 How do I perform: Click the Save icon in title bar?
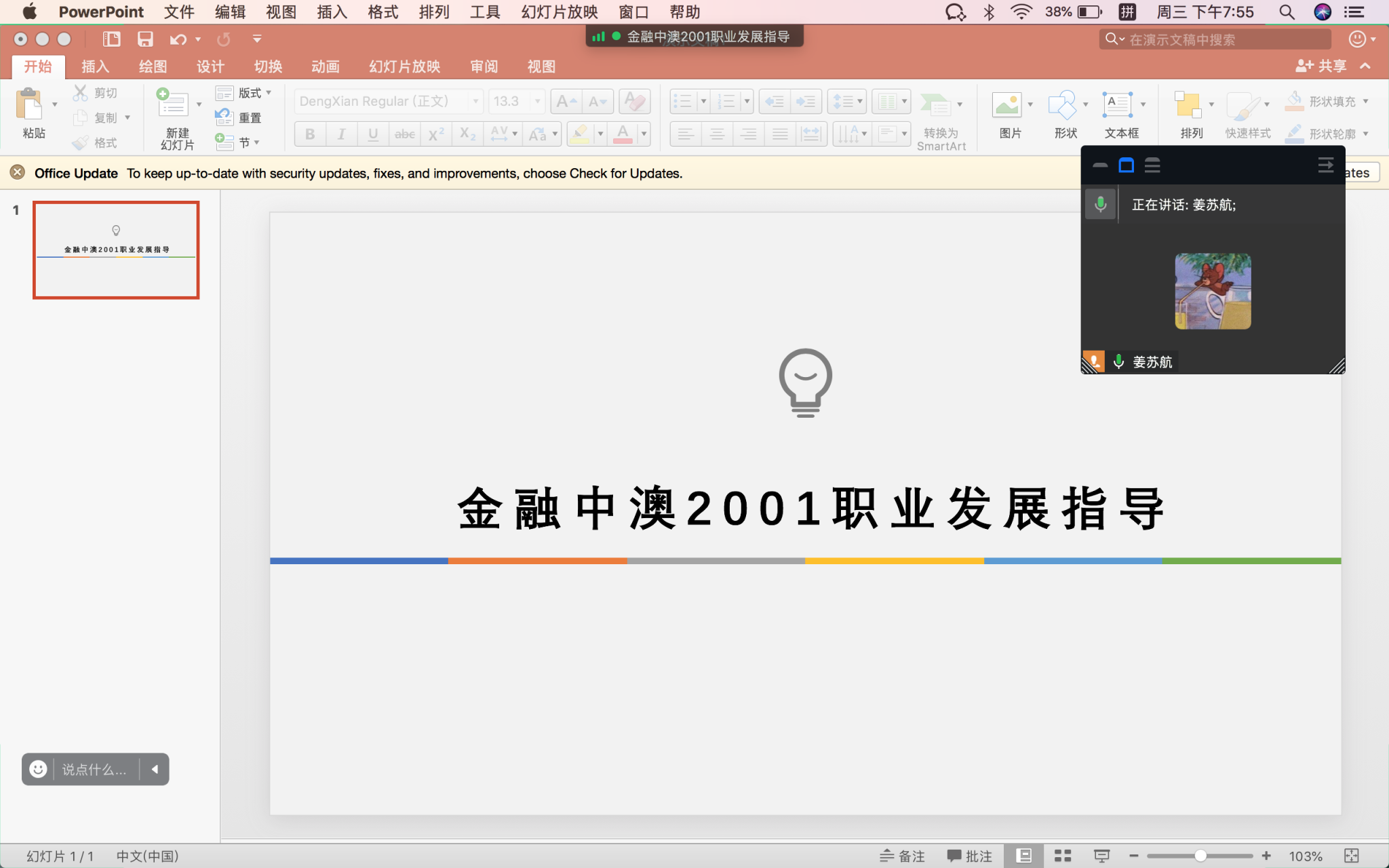[x=144, y=39]
